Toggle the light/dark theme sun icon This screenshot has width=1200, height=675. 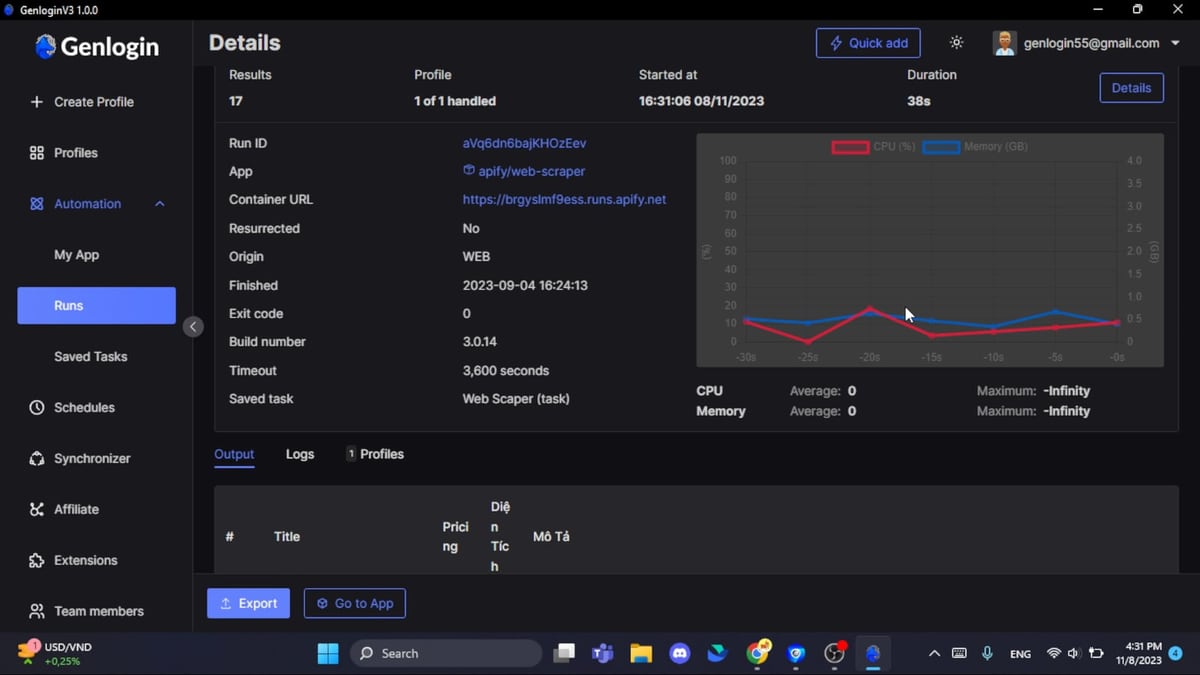(x=957, y=43)
